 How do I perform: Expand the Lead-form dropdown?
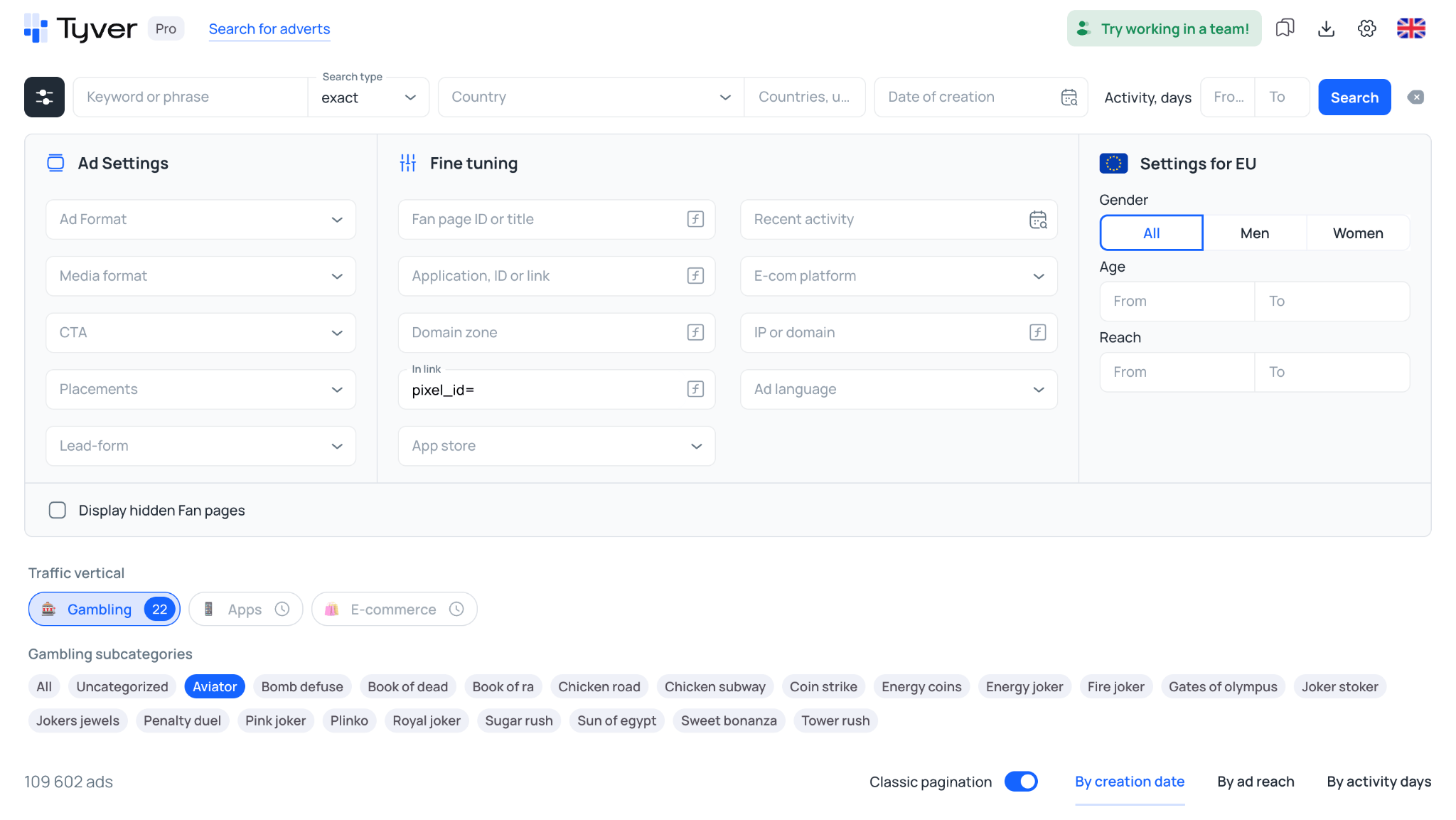click(x=200, y=446)
